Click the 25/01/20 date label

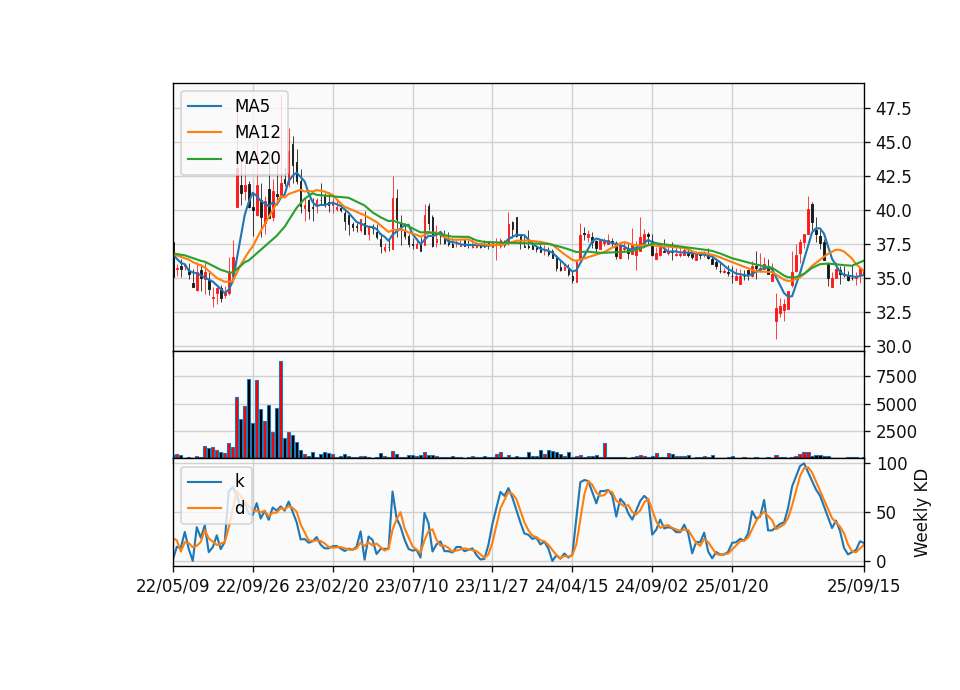click(x=732, y=586)
